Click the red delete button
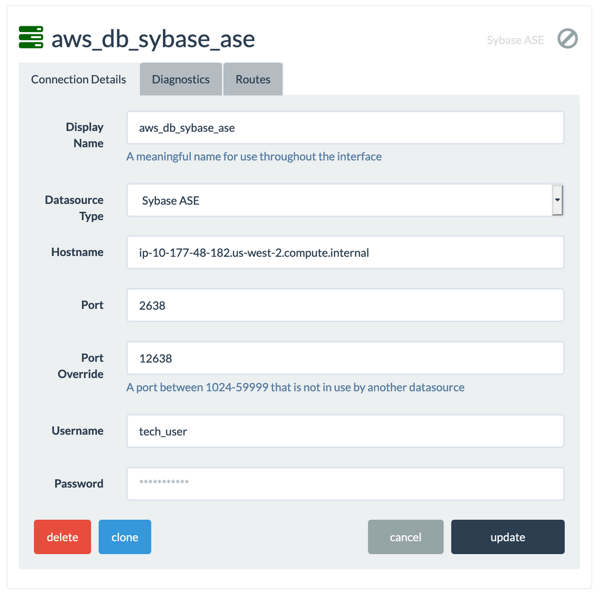The width and height of the screenshot is (600, 594). tap(62, 537)
